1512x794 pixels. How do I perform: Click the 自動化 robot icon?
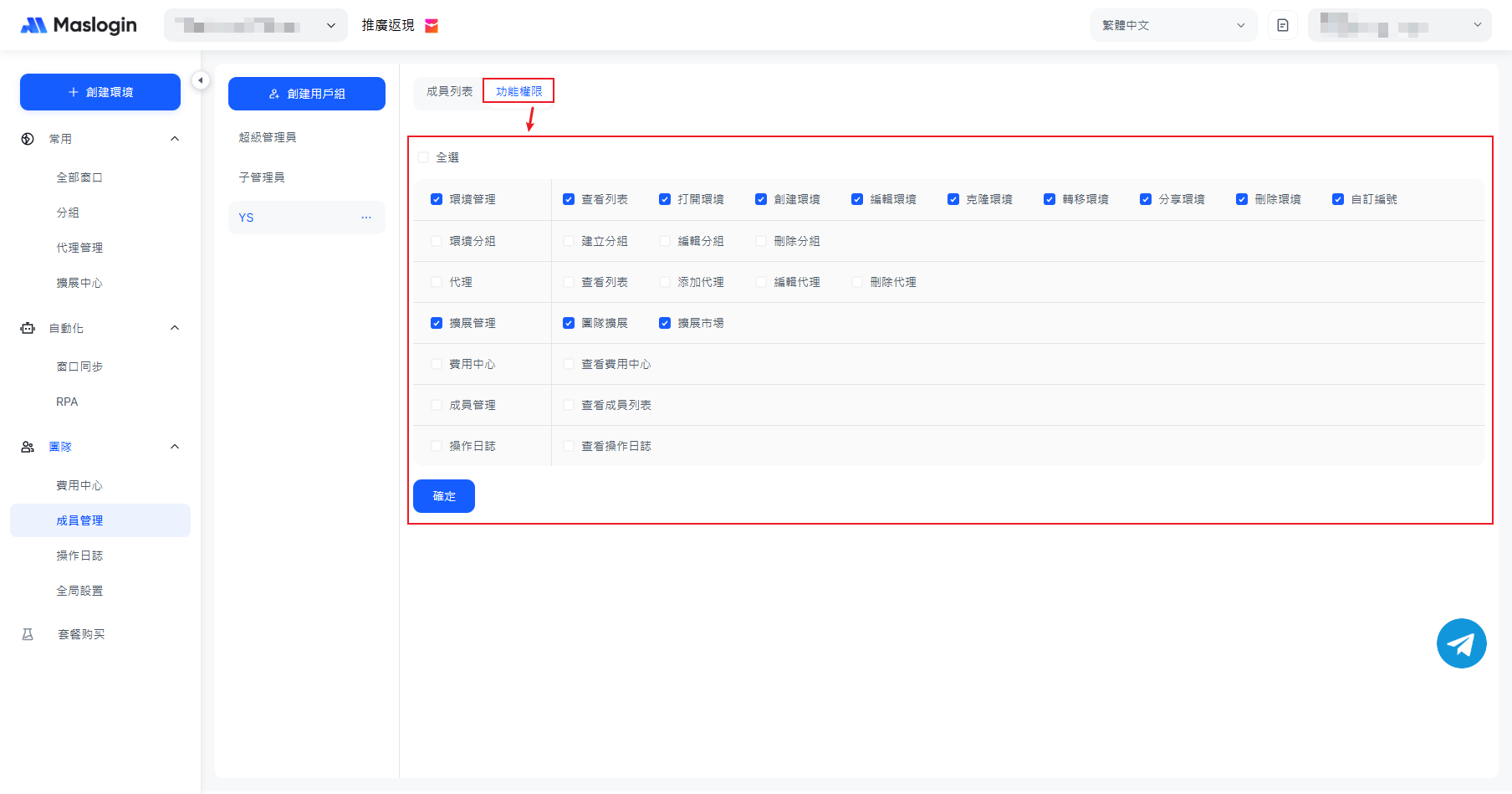(28, 328)
